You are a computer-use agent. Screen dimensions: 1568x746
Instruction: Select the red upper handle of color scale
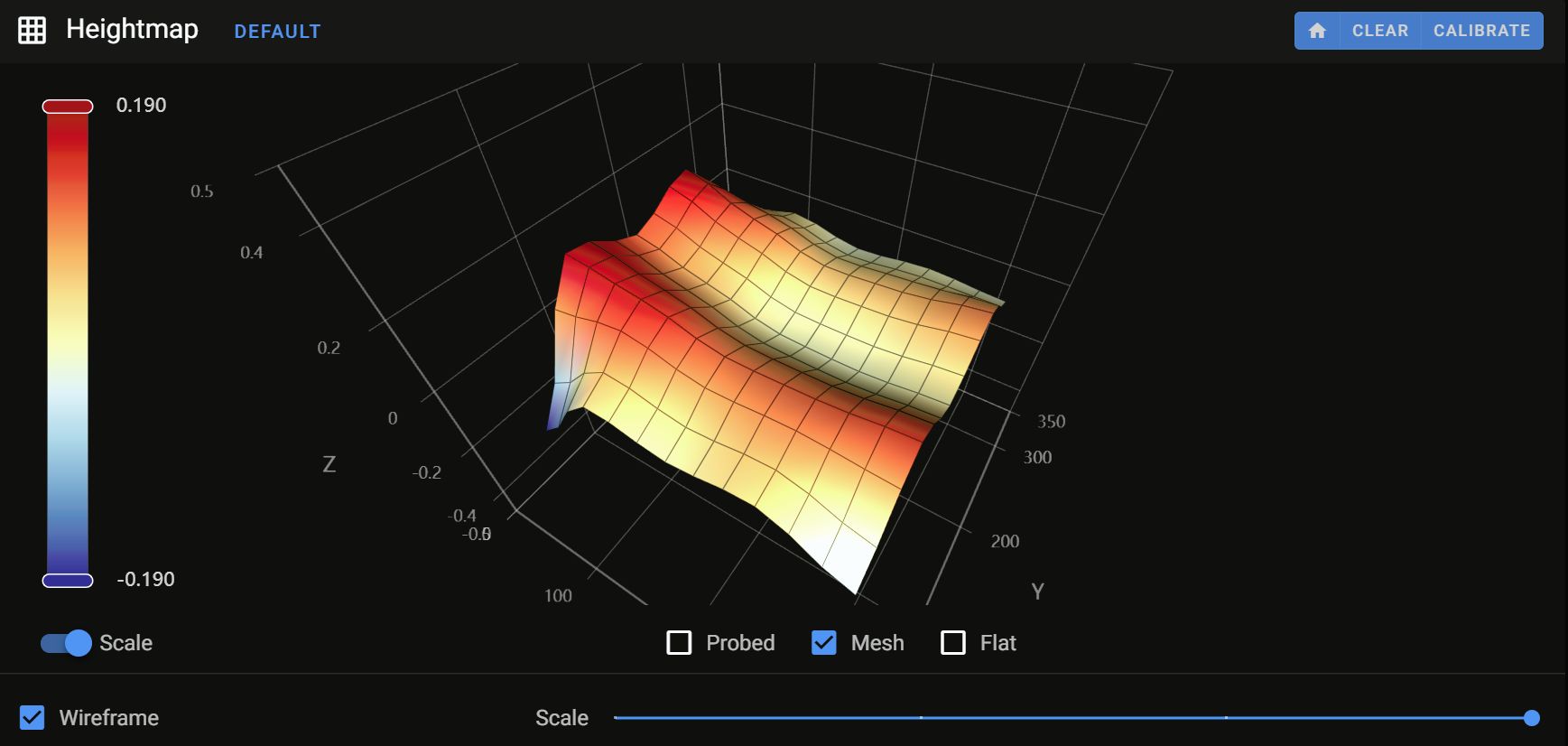pos(68,107)
